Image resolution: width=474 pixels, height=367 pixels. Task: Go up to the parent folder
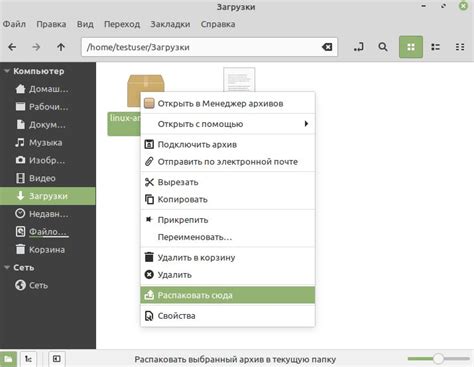point(61,47)
